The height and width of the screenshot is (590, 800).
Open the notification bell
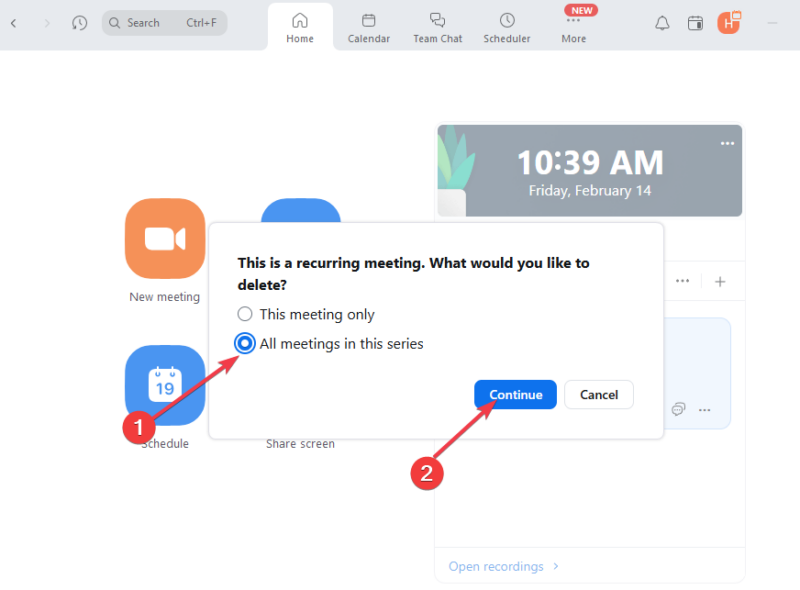(661, 22)
